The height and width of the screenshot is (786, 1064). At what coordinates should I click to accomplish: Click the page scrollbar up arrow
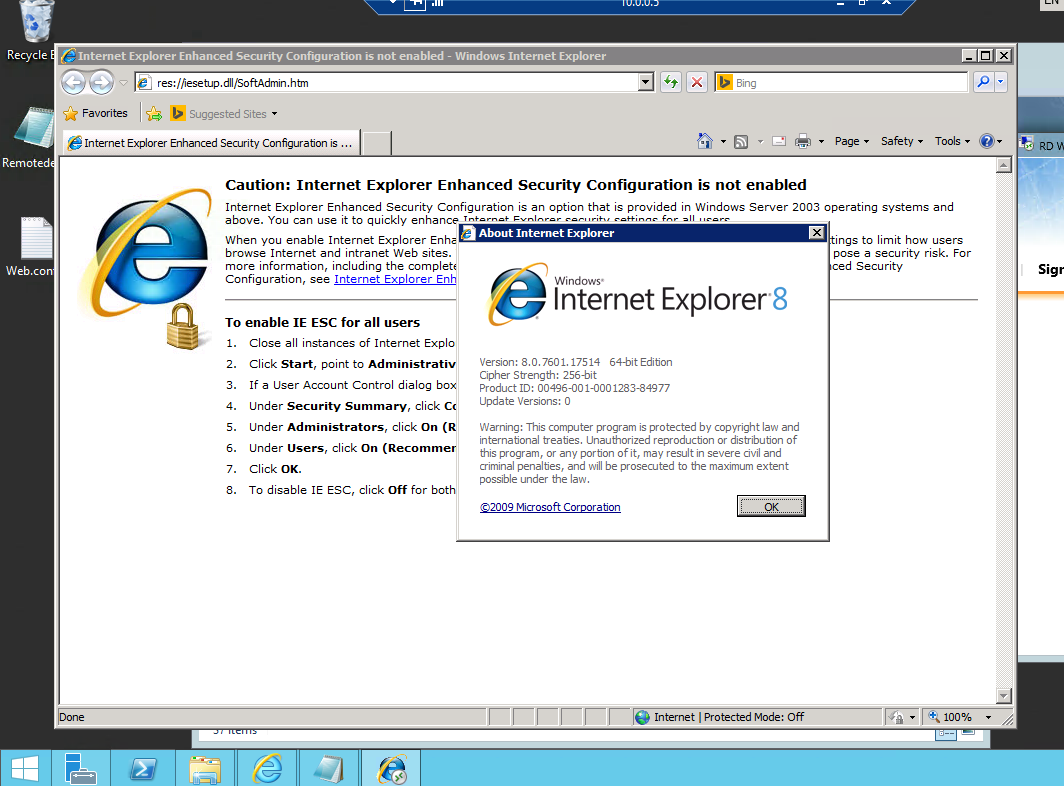pos(1004,165)
